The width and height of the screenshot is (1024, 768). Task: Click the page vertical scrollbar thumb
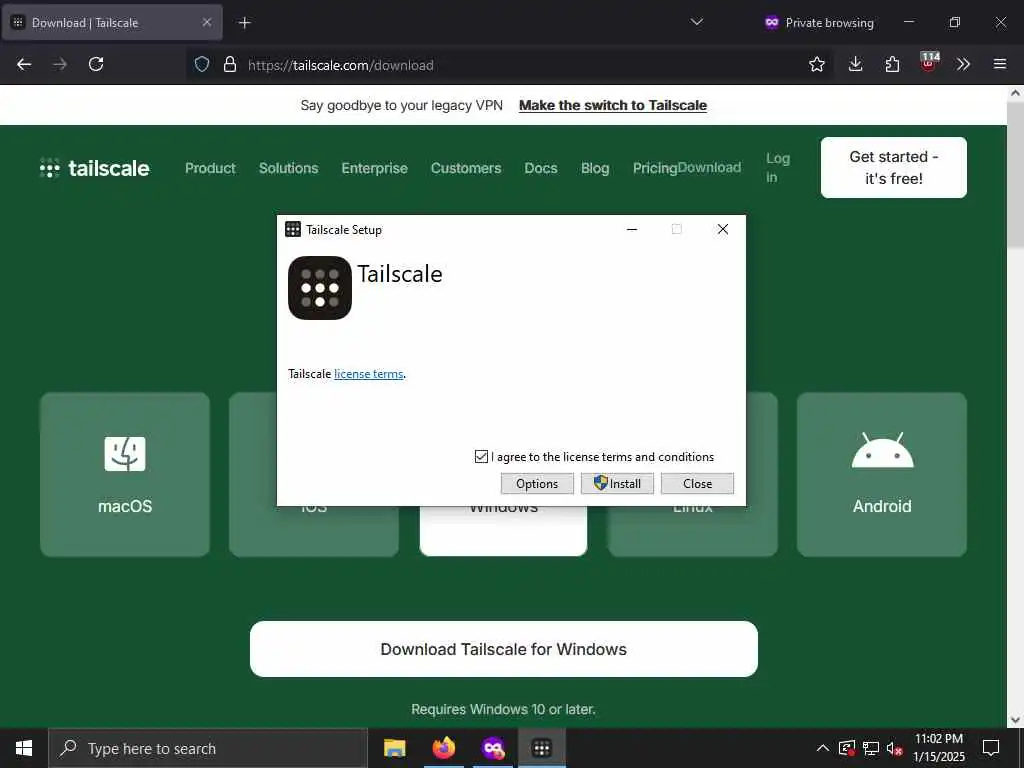point(1015,173)
